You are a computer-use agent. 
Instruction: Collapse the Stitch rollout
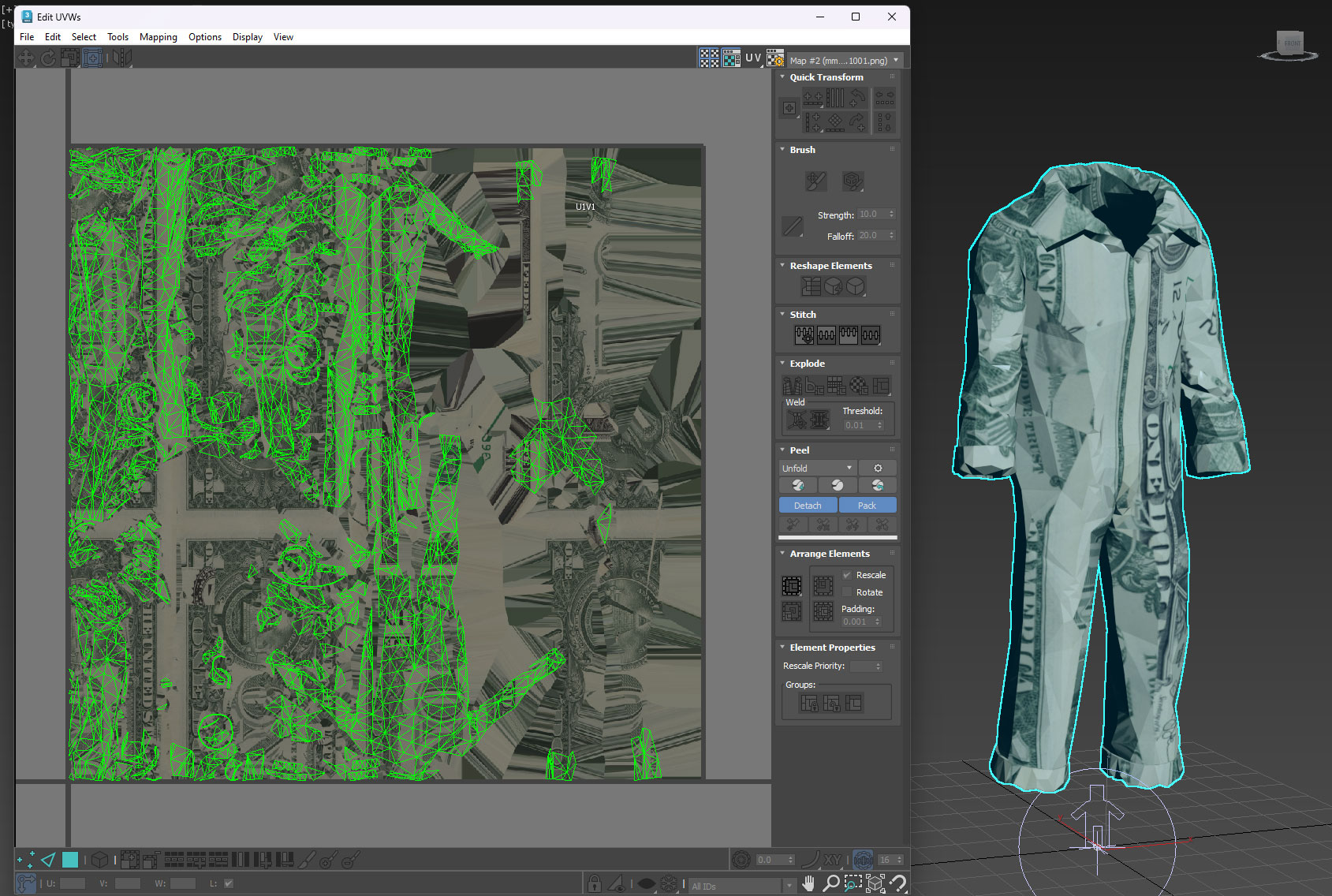tap(782, 315)
